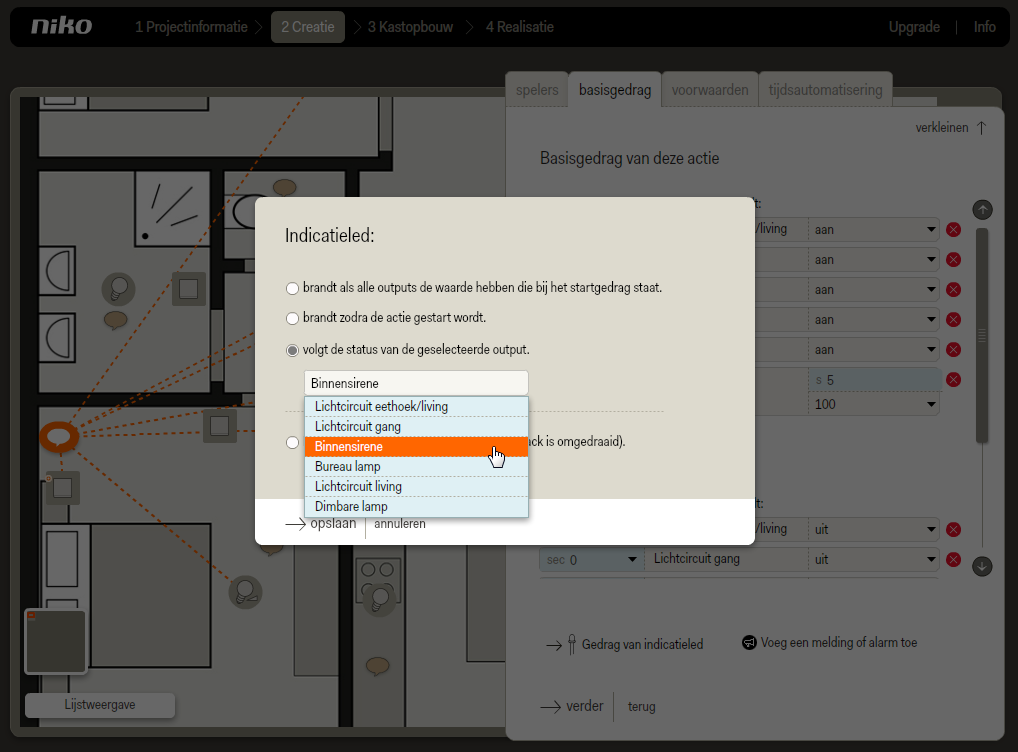Open the 'sec 0' delay dropdown
The image size is (1018, 752).
591,560
